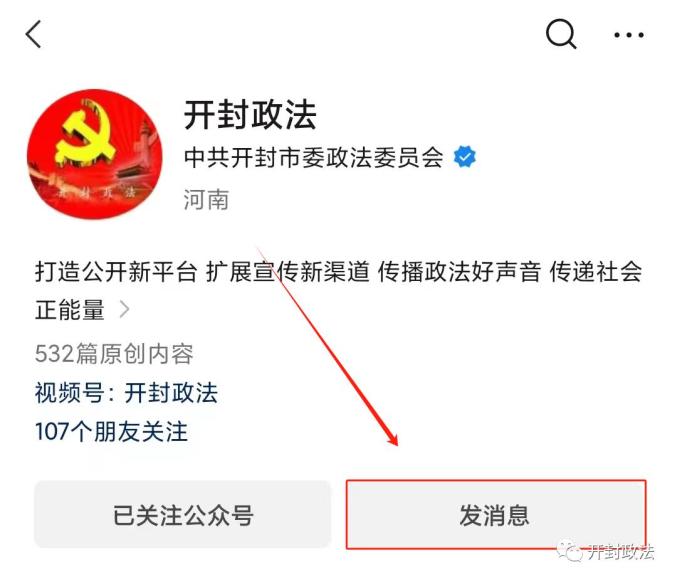The image size is (677, 582).
Task: Open the 532篇原创内容 original articles count
Action: pos(114,354)
